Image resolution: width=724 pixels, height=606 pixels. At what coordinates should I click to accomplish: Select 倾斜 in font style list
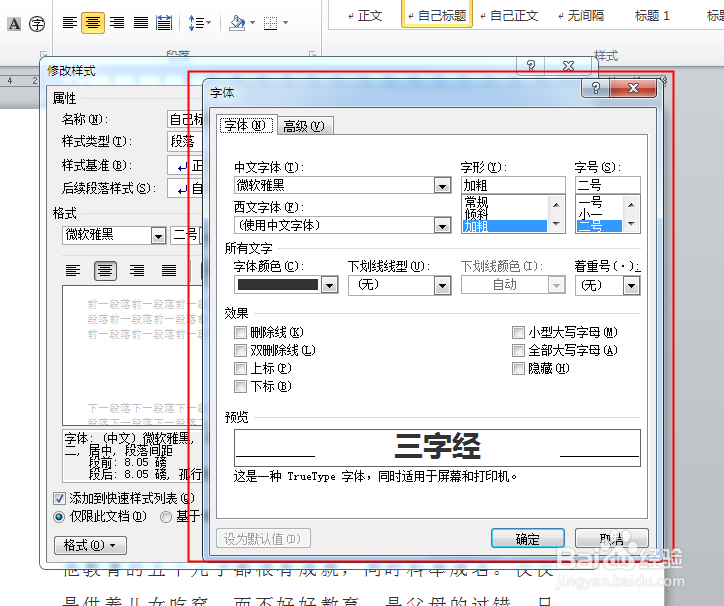click(504, 213)
